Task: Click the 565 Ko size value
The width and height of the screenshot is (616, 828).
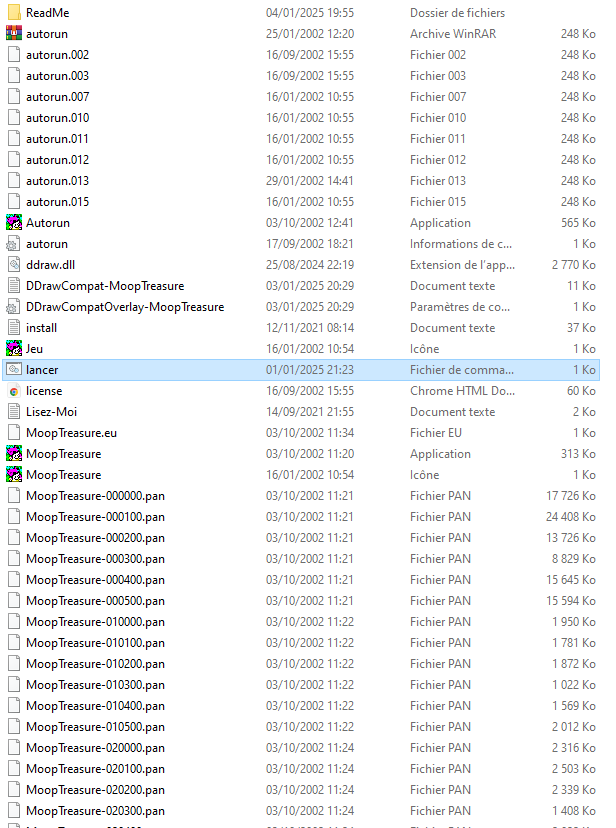Action: tap(579, 223)
